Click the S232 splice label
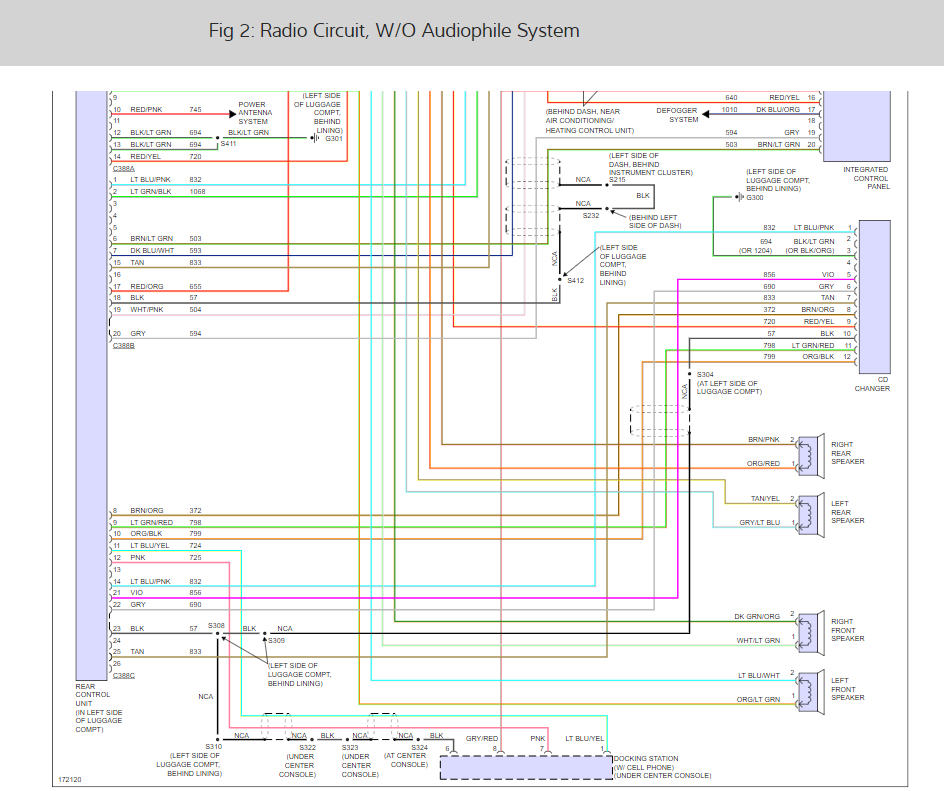 (591, 216)
